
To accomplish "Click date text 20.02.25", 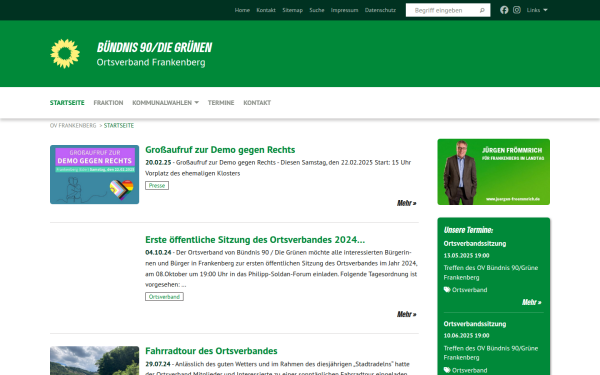I will point(158,162).
